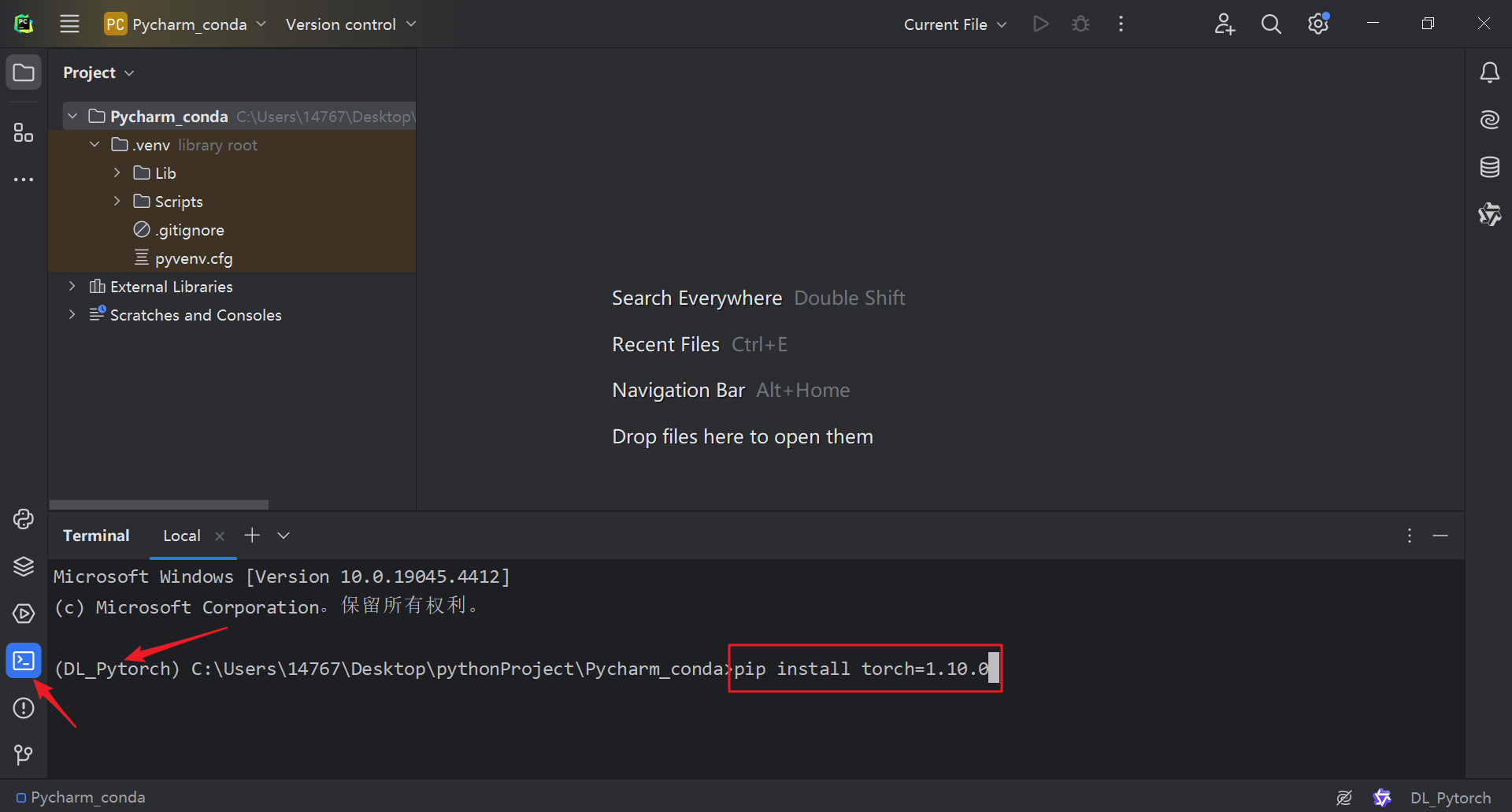
Task: Click the DL_Pytorch interpreter in status bar
Action: [1450, 798]
